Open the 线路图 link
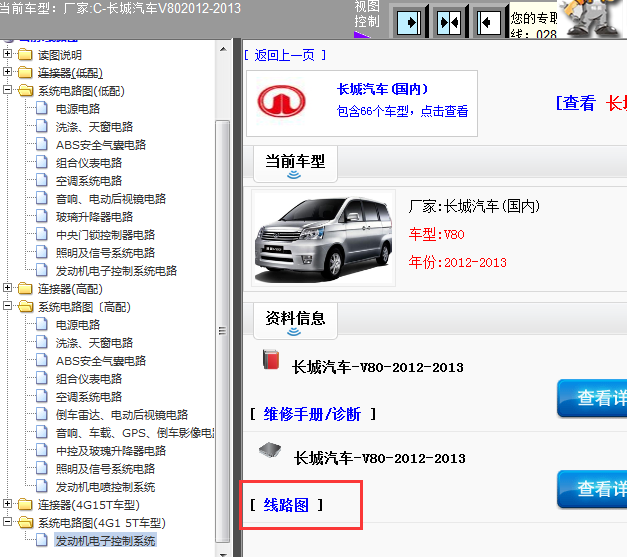 pyautogui.click(x=286, y=505)
